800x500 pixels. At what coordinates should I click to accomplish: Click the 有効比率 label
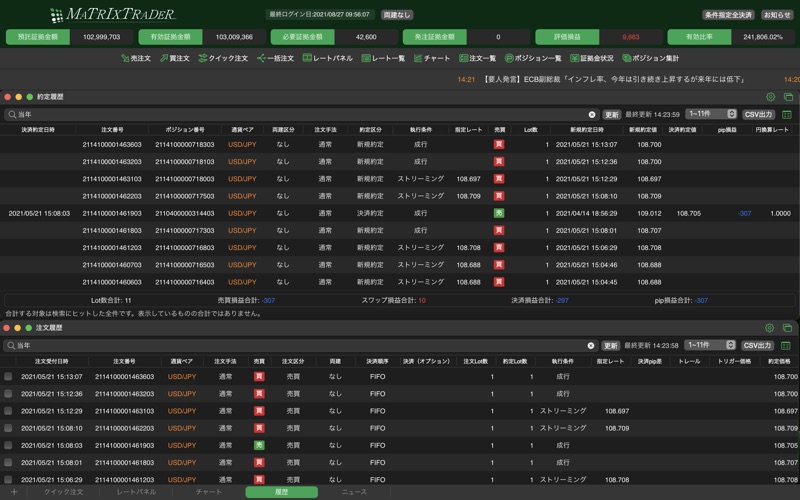pos(699,37)
